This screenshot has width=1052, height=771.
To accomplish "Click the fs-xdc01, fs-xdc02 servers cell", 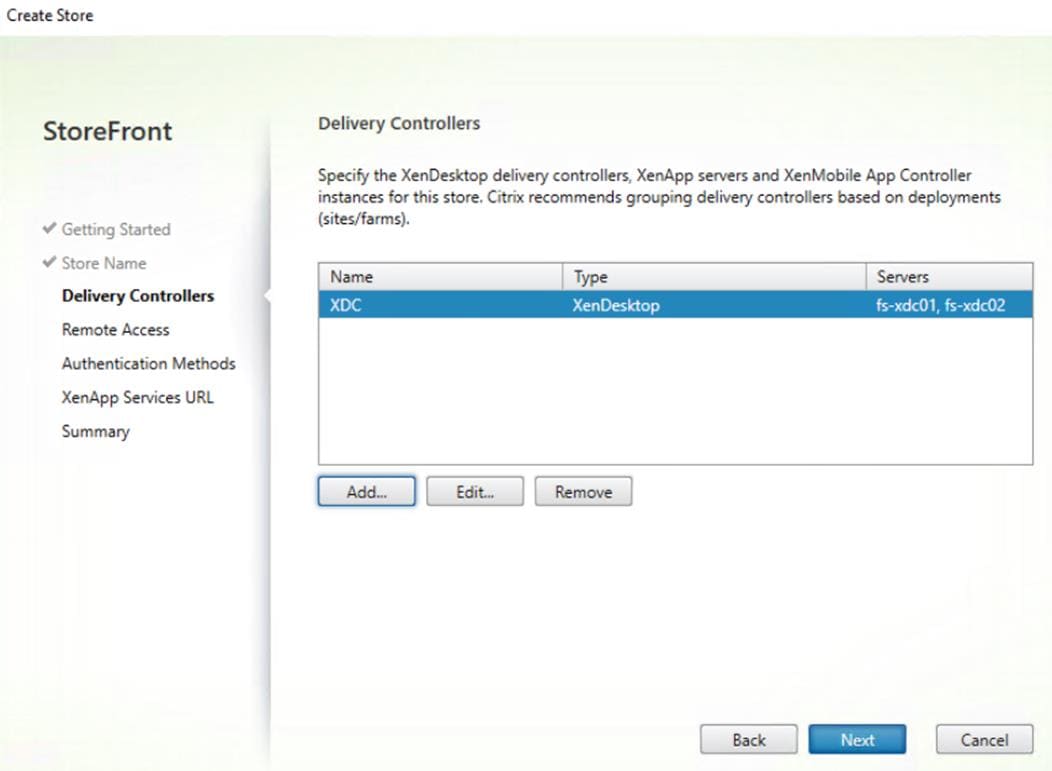I will (941, 305).
